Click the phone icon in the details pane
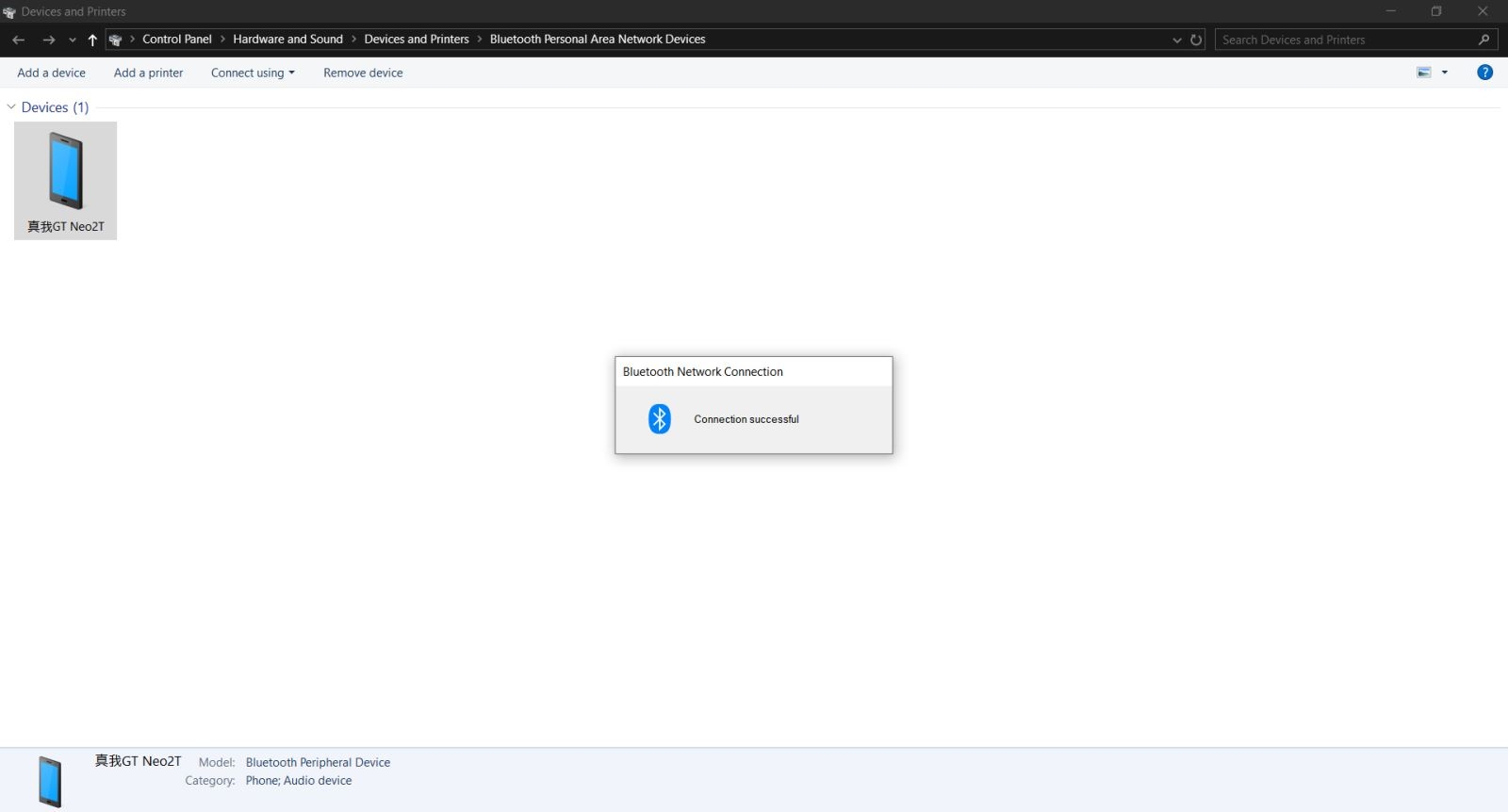Viewport: 1508px width, 812px height. tap(50, 781)
